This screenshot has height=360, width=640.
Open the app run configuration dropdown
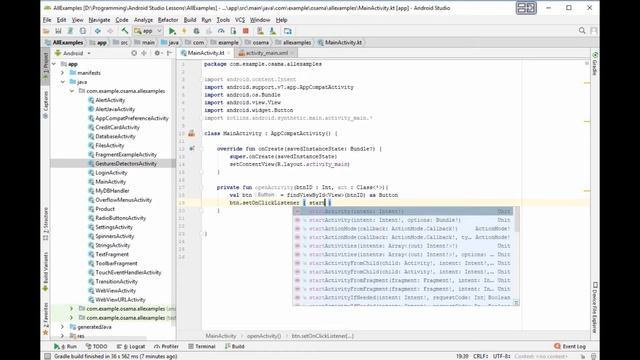click(148, 31)
